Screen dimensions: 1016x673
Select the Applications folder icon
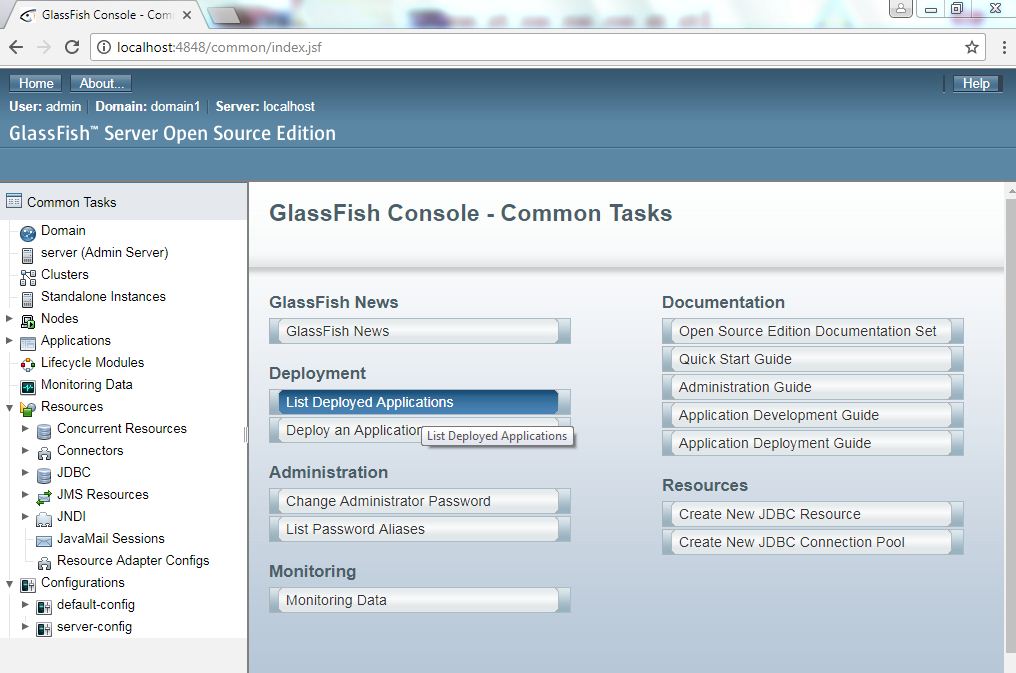click(x=28, y=341)
